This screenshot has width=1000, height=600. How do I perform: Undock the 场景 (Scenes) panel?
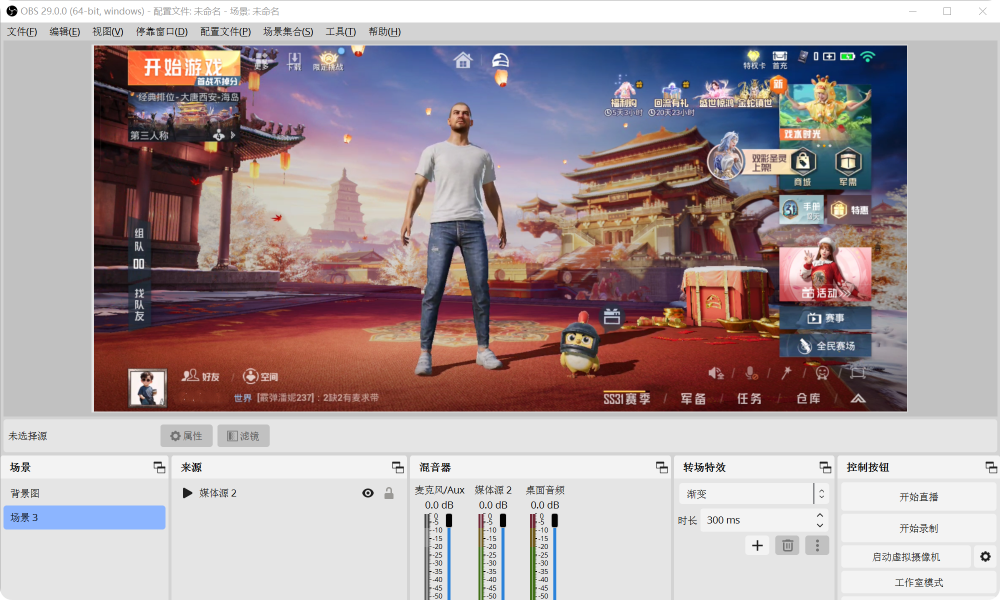point(159,467)
